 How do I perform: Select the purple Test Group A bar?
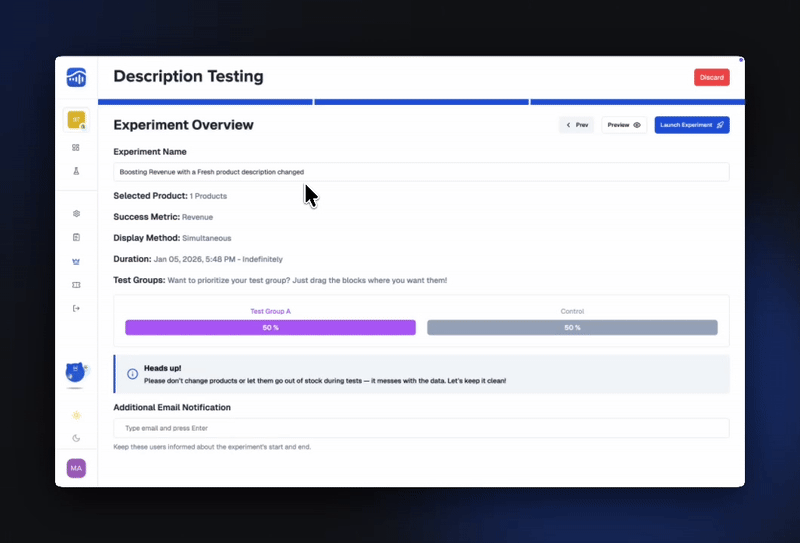click(270, 327)
